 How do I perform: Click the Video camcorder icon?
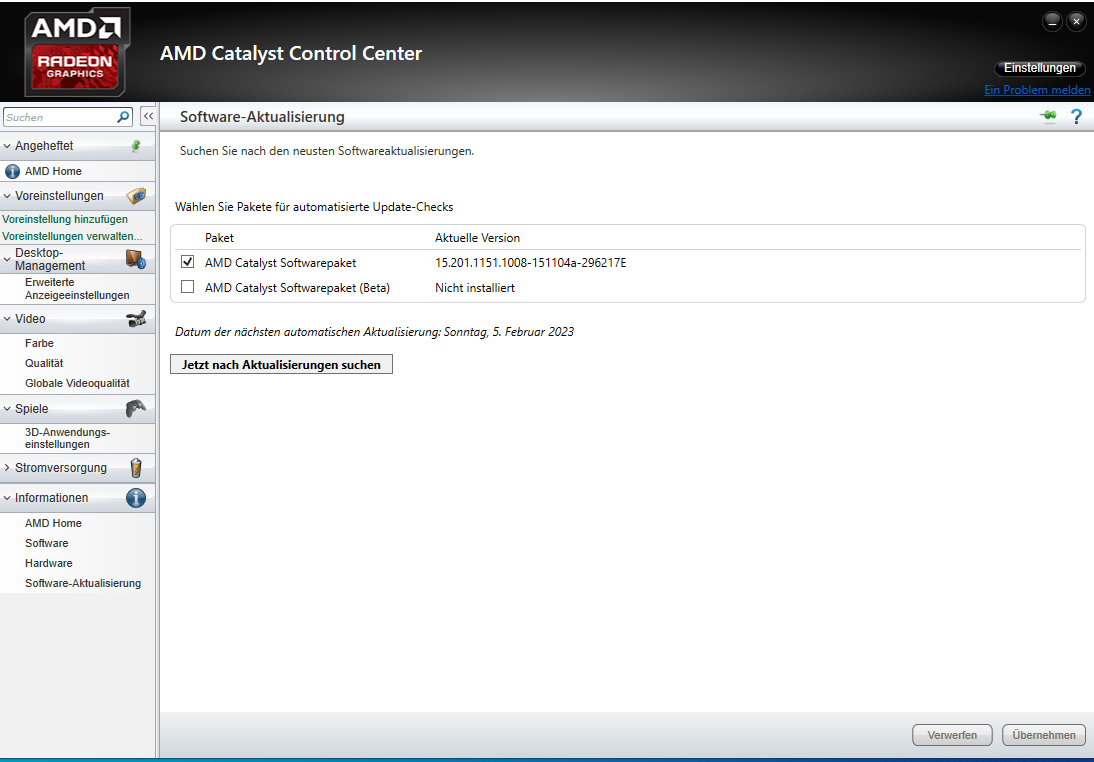tap(136, 319)
